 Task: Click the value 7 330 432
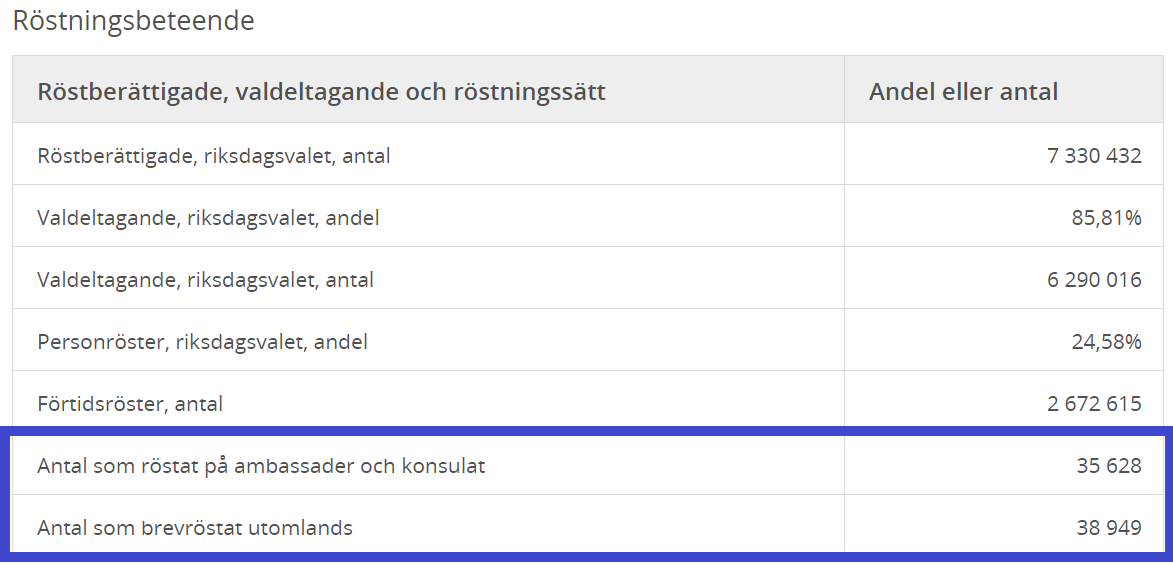pos(1094,156)
